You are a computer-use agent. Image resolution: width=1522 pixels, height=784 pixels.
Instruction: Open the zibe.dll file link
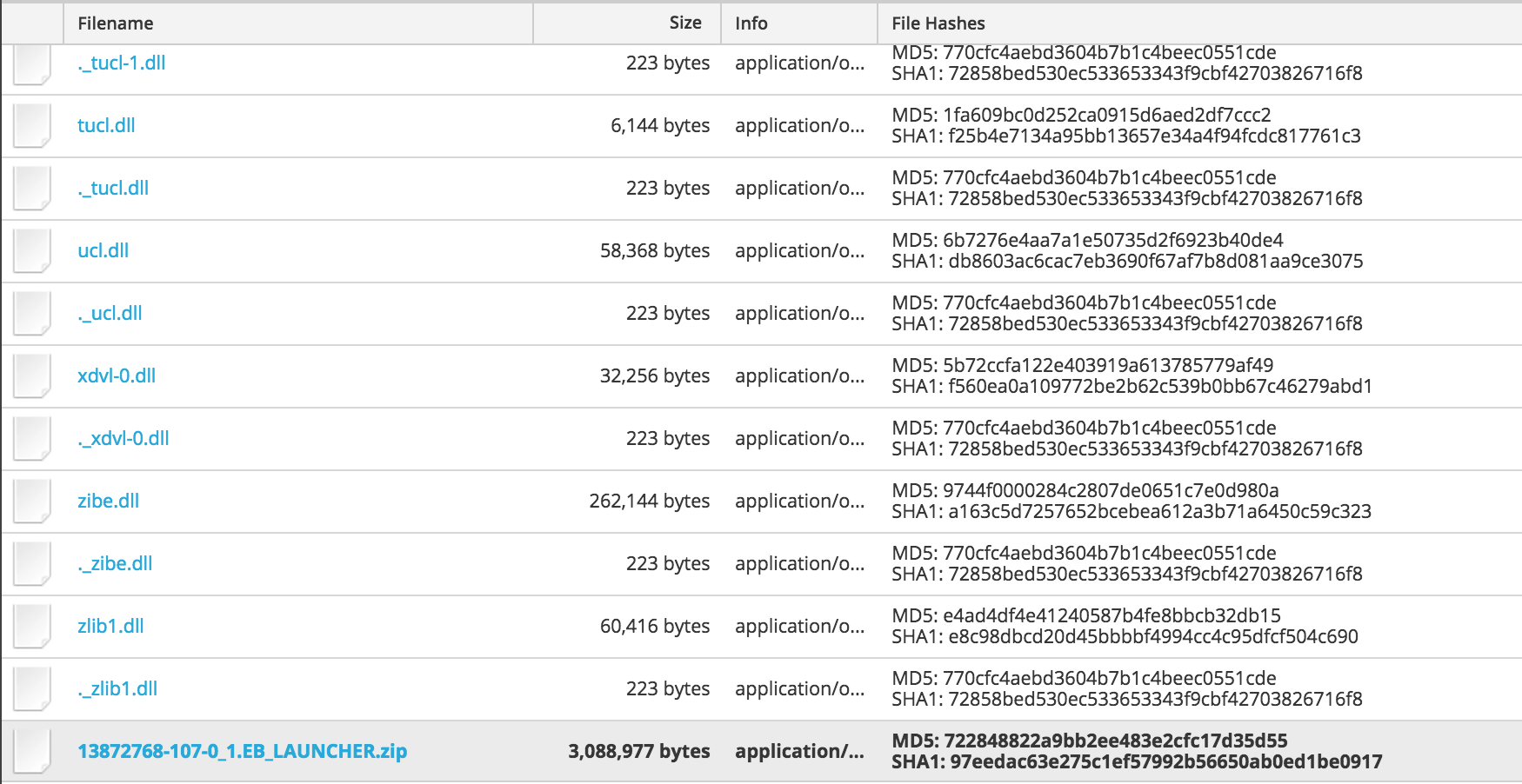coord(108,501)
